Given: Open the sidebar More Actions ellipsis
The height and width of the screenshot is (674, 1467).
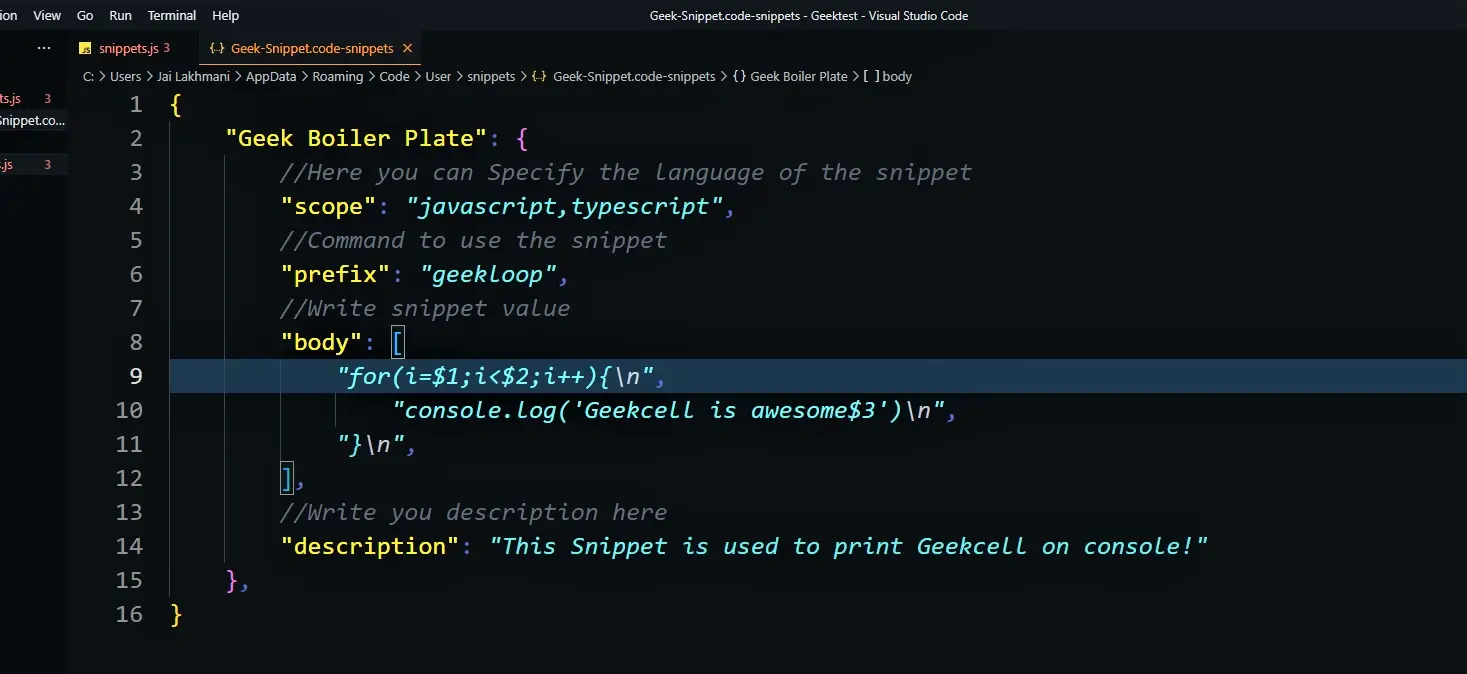Looking at the screenshot, I should (x=44, y=48).
